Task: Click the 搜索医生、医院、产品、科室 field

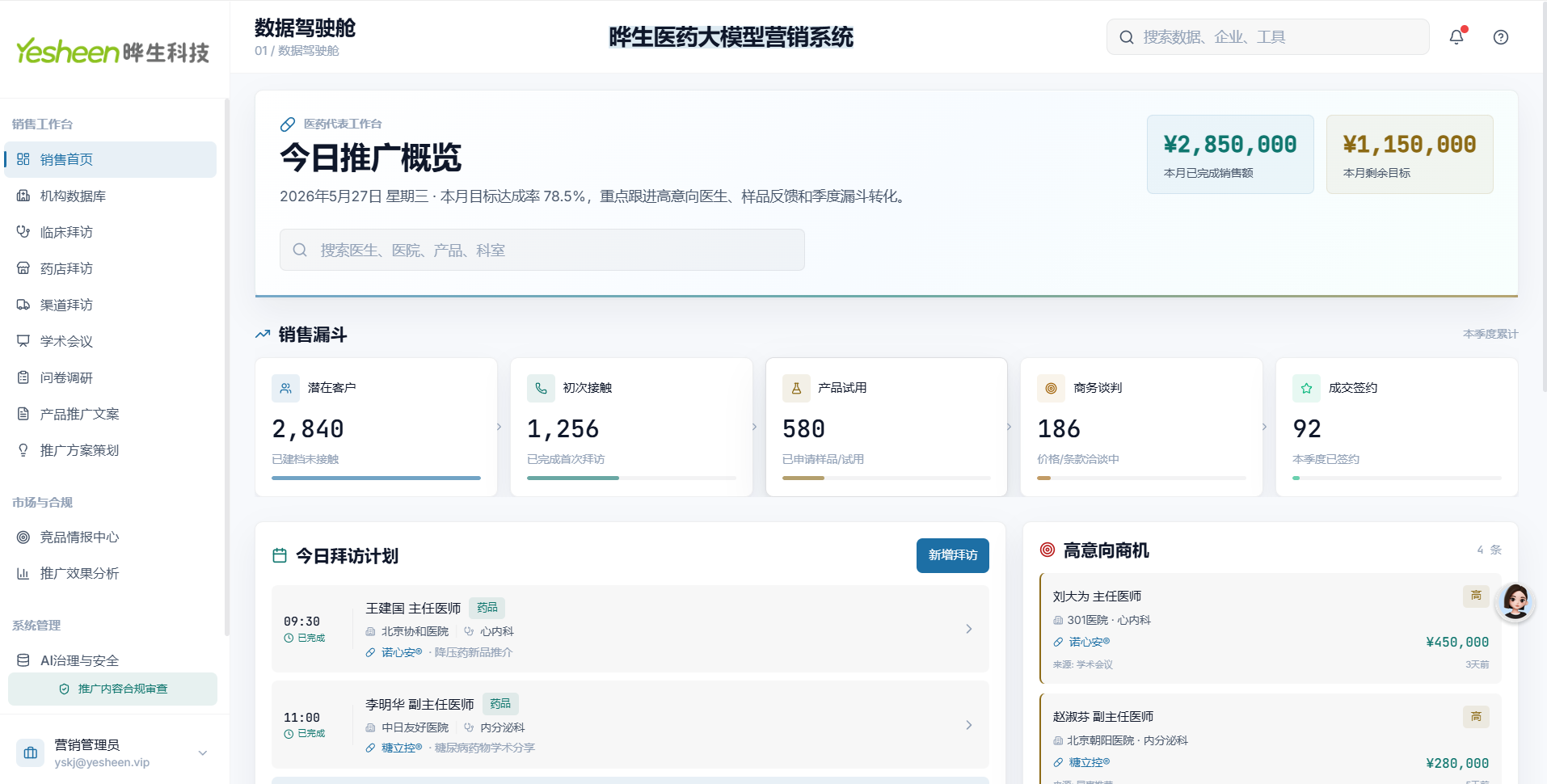Action: pyautogui.click(x=542, y=250)
